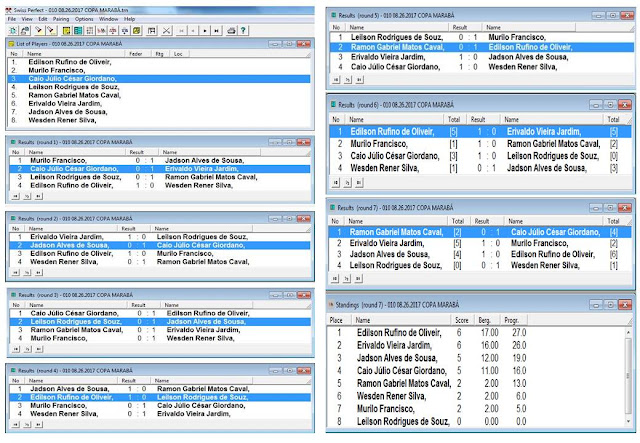Select round 3 pairing Murilo Francisco vs Wesden

pyautogui.click(x=160, y=338)
